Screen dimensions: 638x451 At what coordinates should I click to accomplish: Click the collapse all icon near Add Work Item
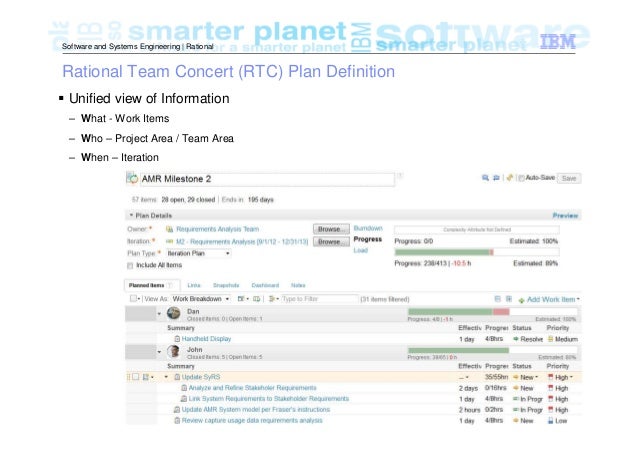click(497, 299)
